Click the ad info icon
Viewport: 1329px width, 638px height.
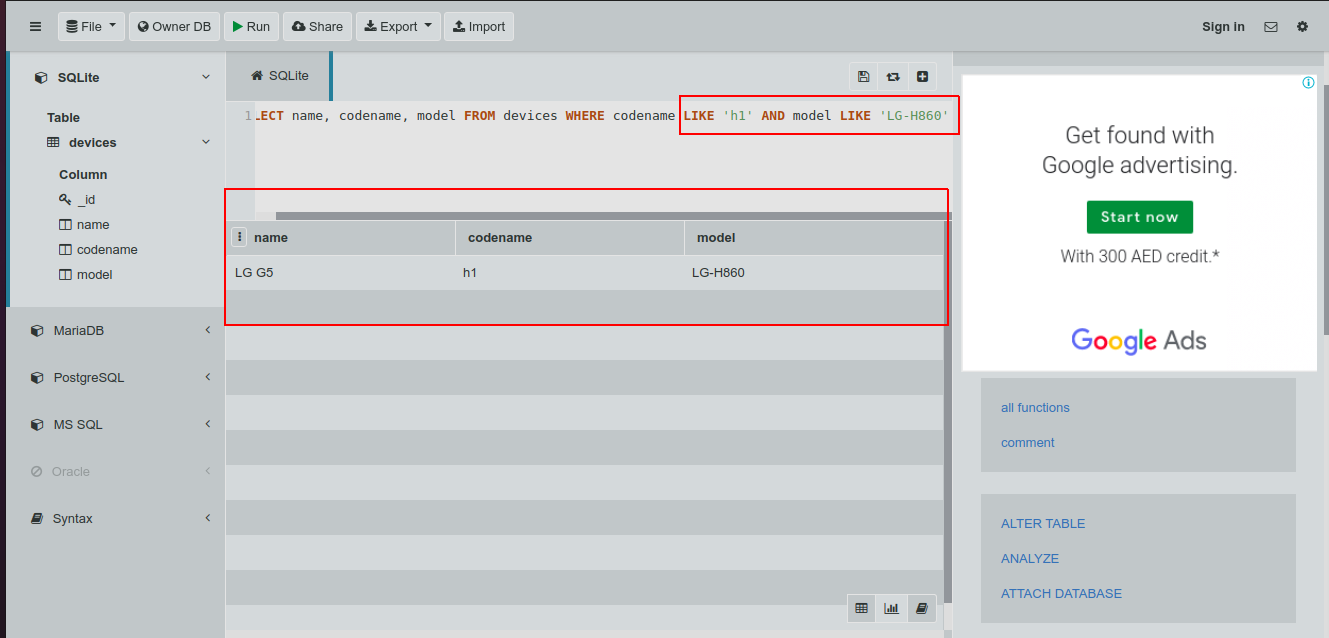[x=1308, y=83]
